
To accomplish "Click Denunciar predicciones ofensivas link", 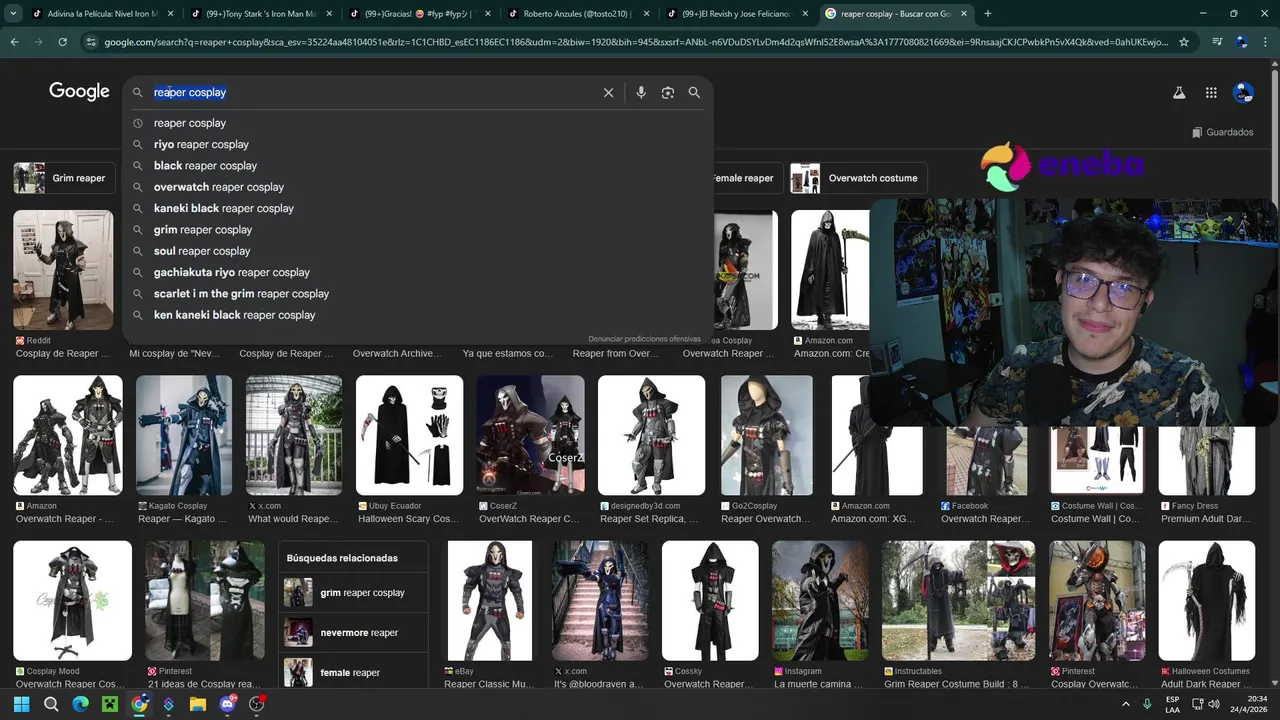I will [644, 339].
